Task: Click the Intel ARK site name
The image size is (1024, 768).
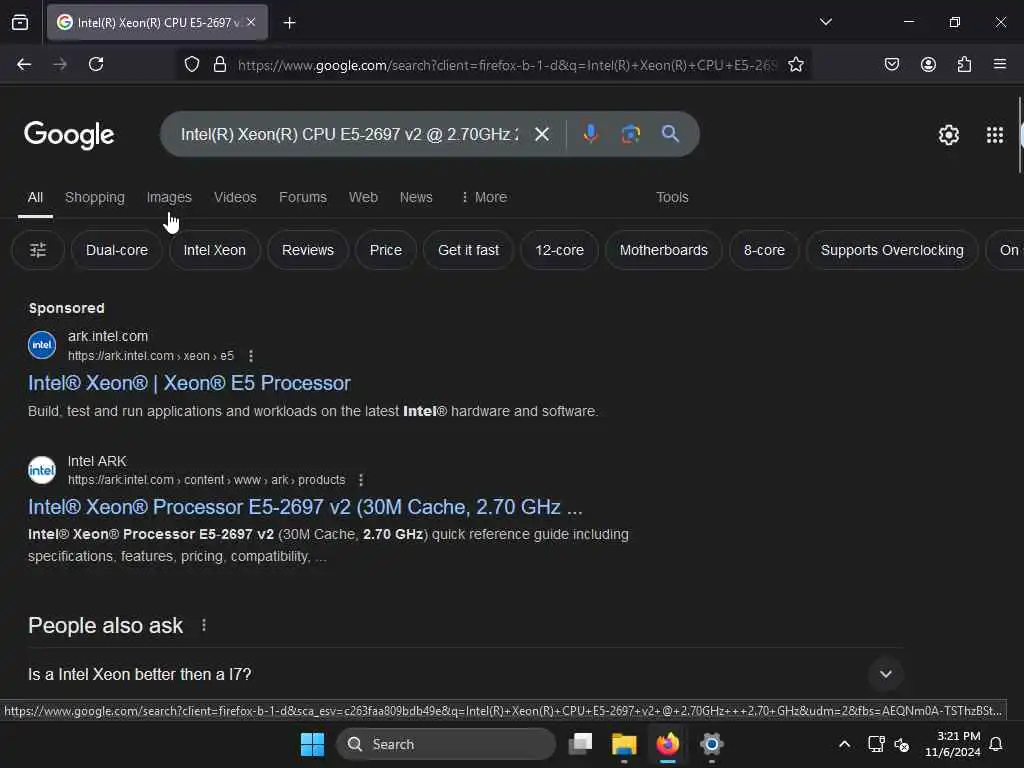Action: click(x=97, y=461)
